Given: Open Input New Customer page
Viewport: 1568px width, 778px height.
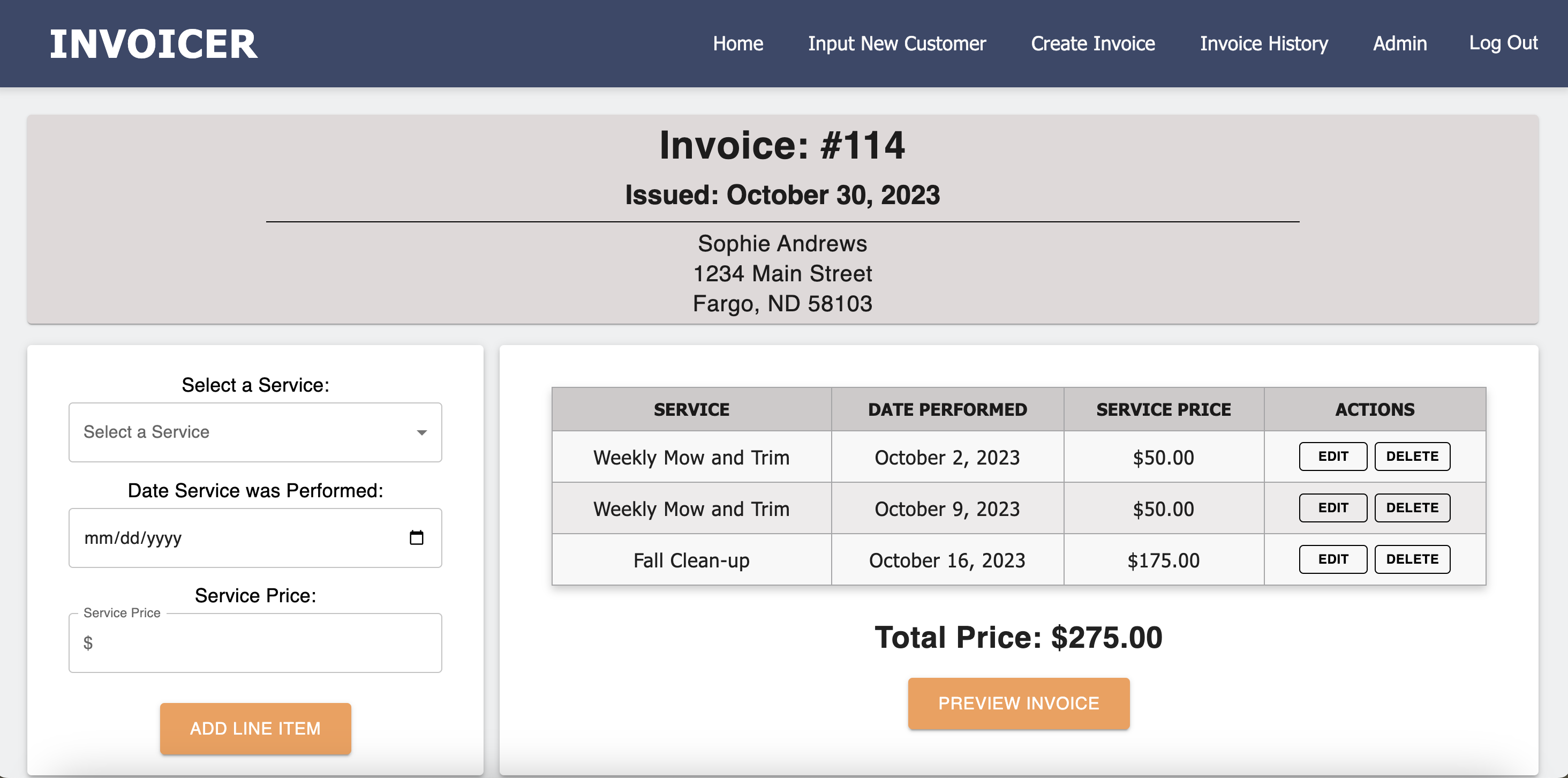Looking at the screenshot, I should click(x=896, y=43).
